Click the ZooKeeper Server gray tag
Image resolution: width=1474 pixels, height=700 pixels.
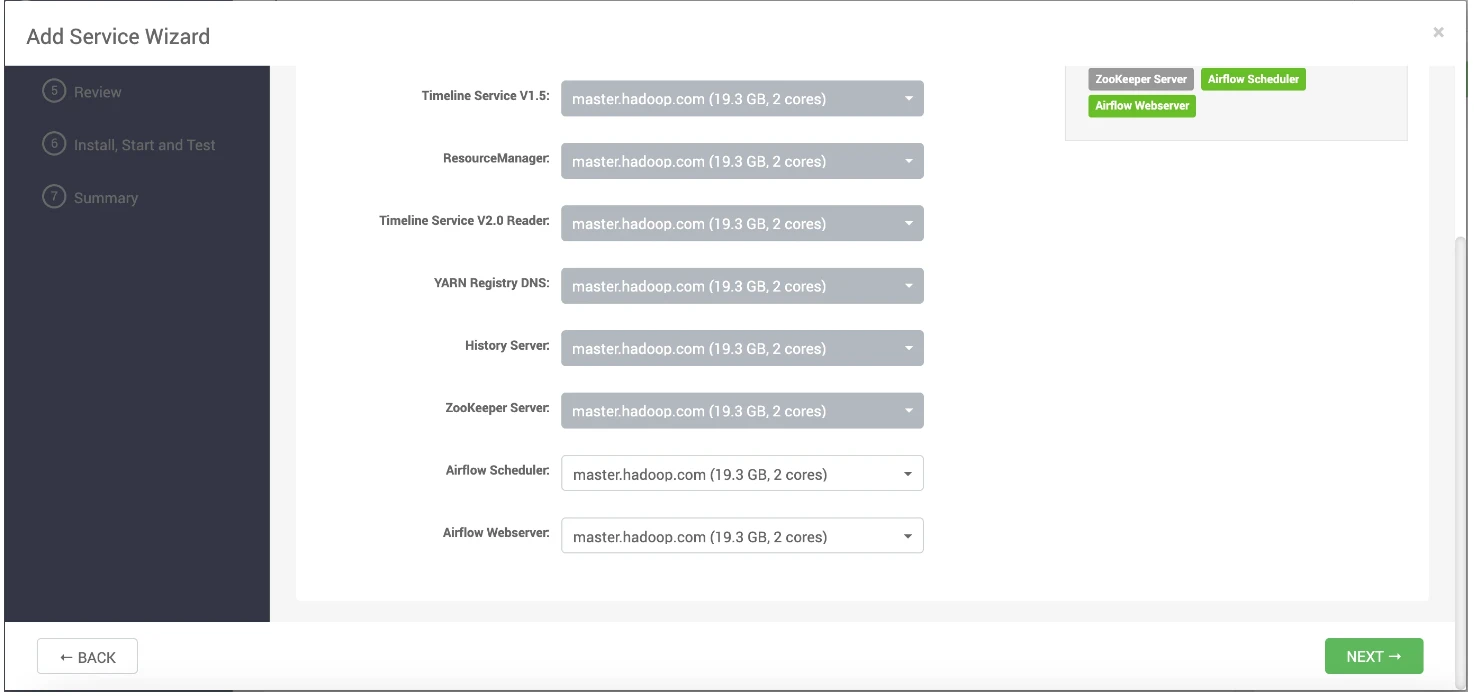(1141, 79)
